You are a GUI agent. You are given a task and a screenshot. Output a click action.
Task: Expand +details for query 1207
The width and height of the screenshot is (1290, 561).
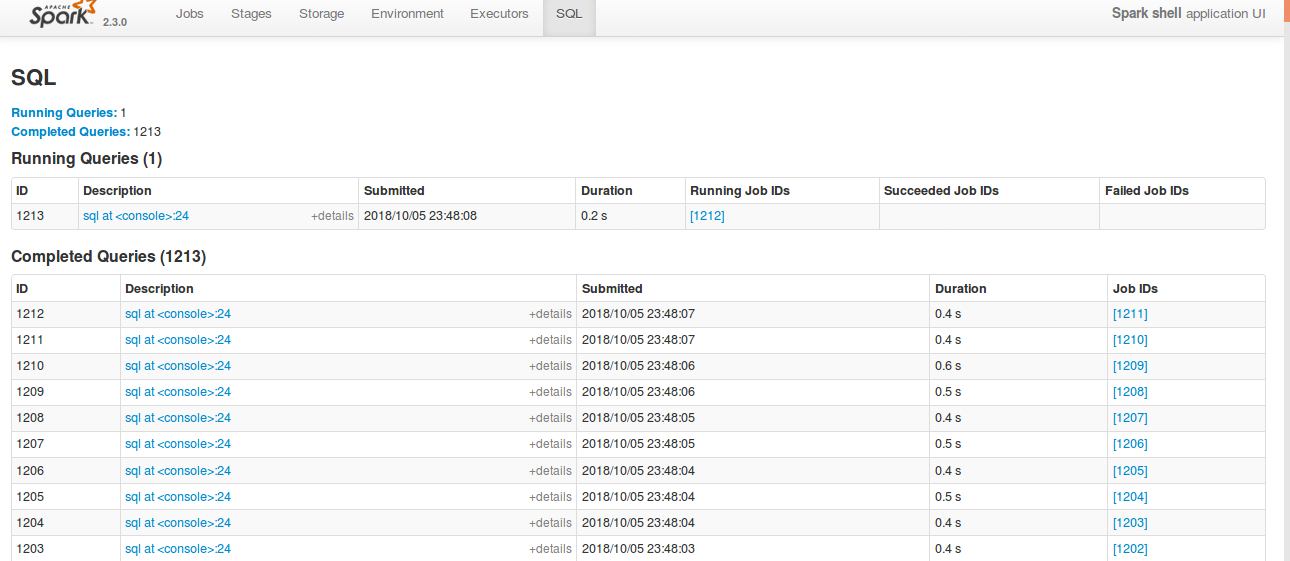(x=551, y=444)
